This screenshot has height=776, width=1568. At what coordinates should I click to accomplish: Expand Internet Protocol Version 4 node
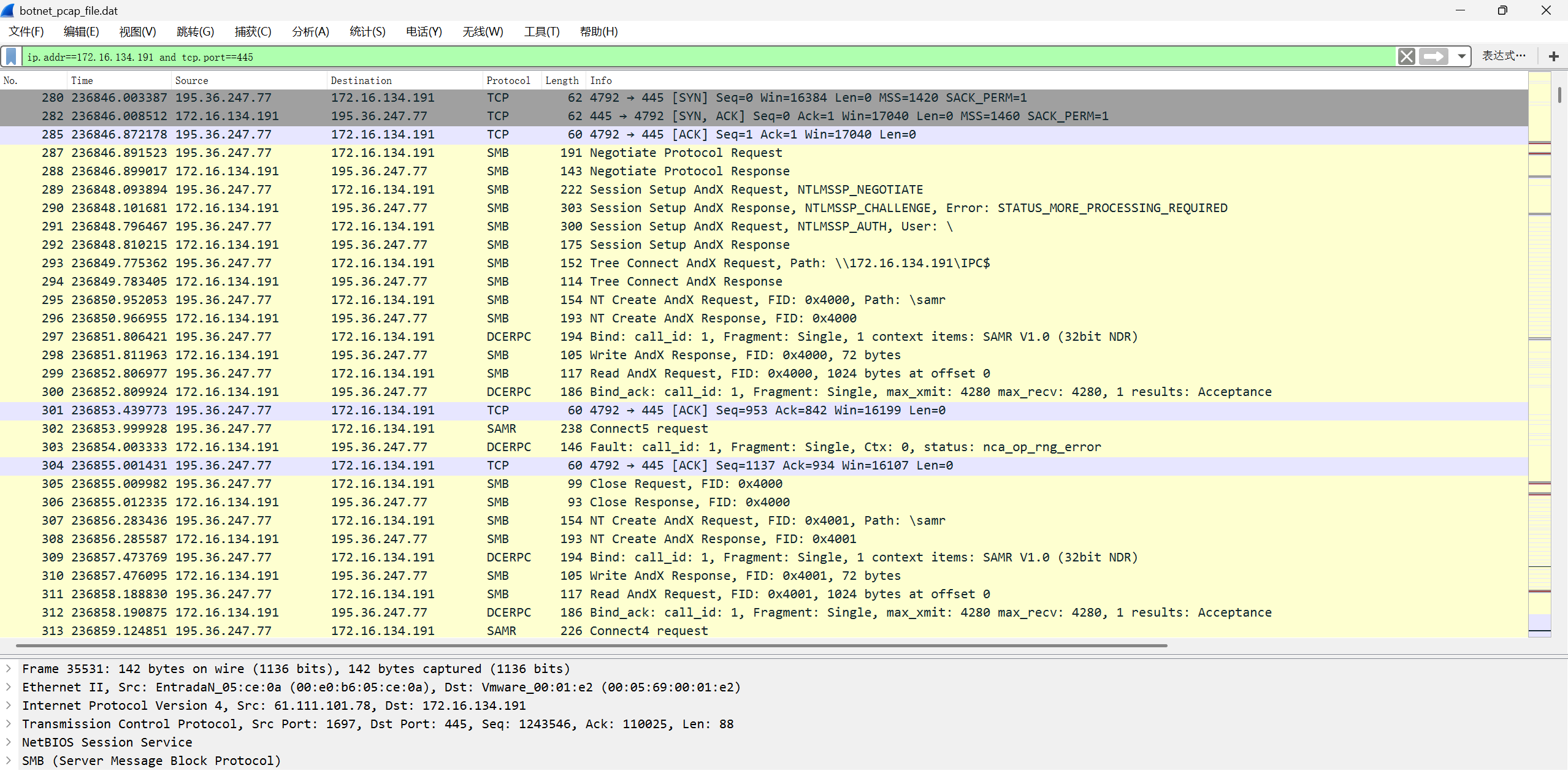(9, 706)
